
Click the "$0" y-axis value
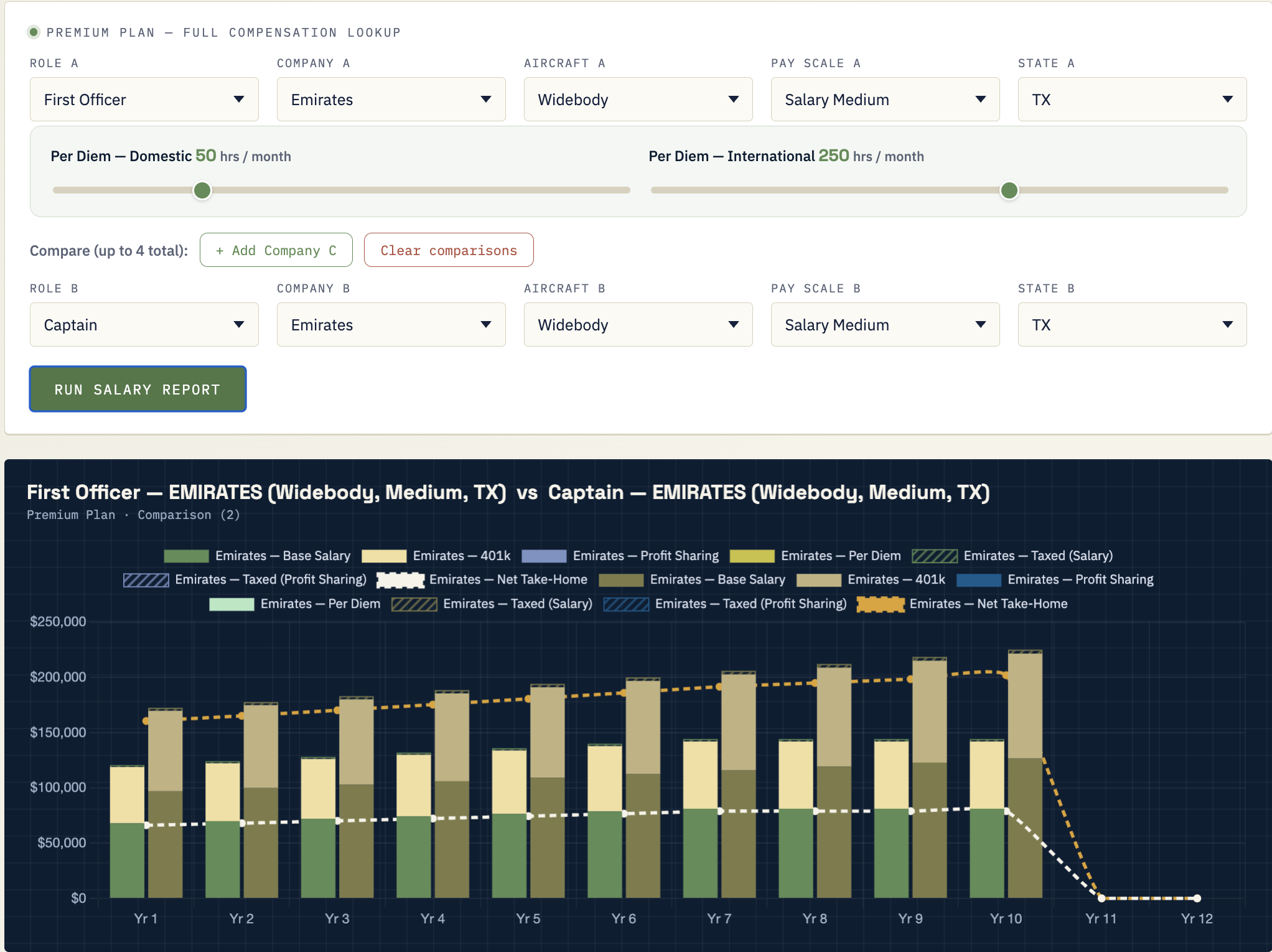pyautogui.click(x=78, y=898)
